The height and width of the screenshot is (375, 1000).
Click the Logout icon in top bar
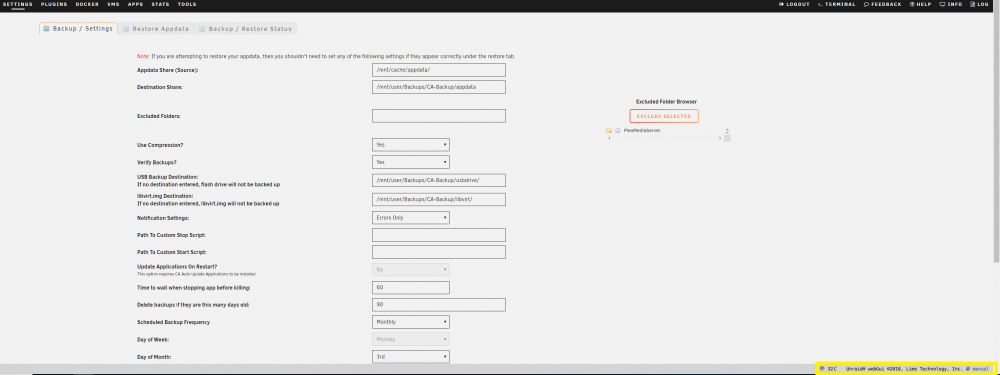(781, 4)
